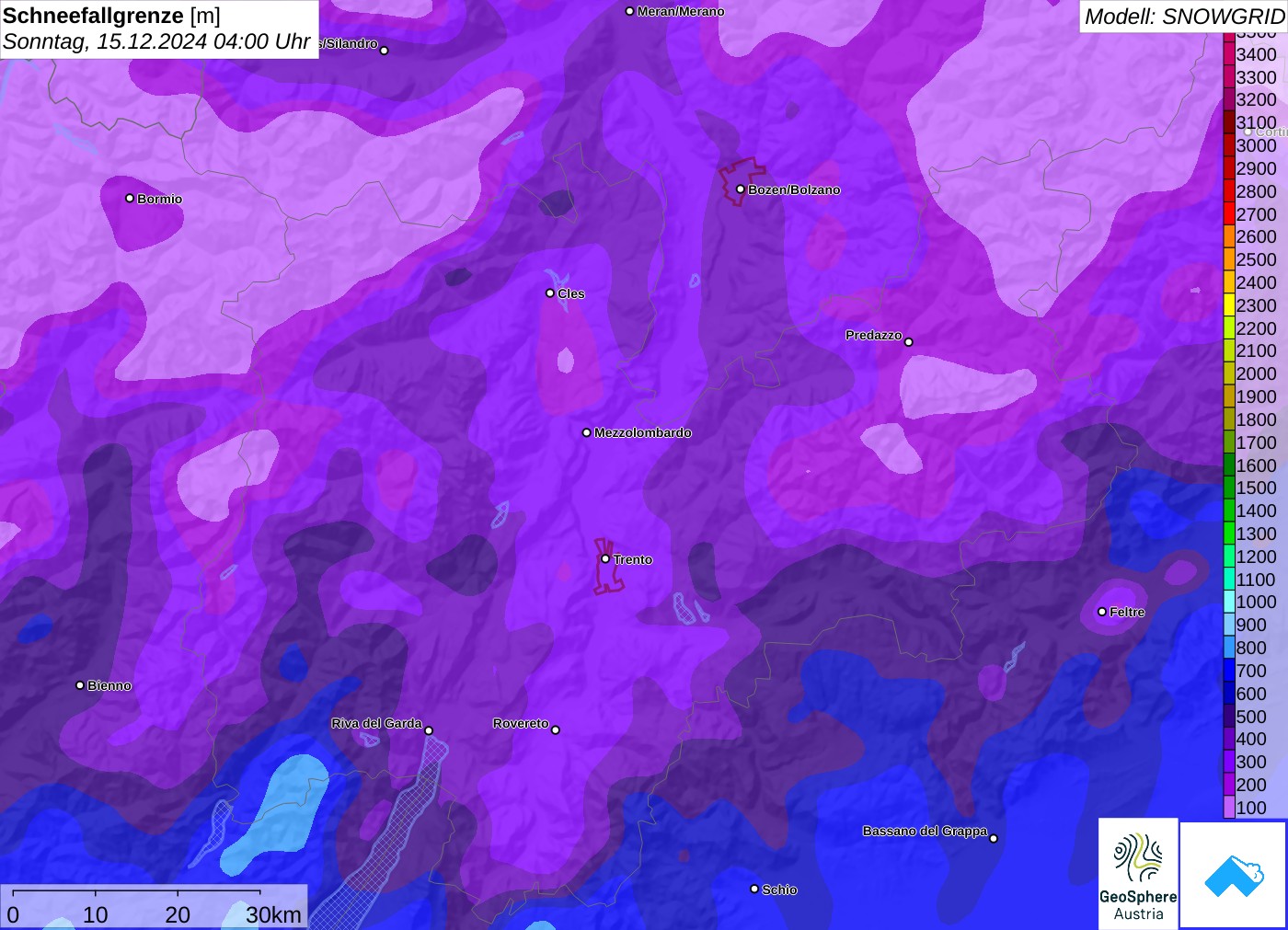
Task: Click the 'Schneefallgrenze [m]' title text
Action: click(111, 16)
